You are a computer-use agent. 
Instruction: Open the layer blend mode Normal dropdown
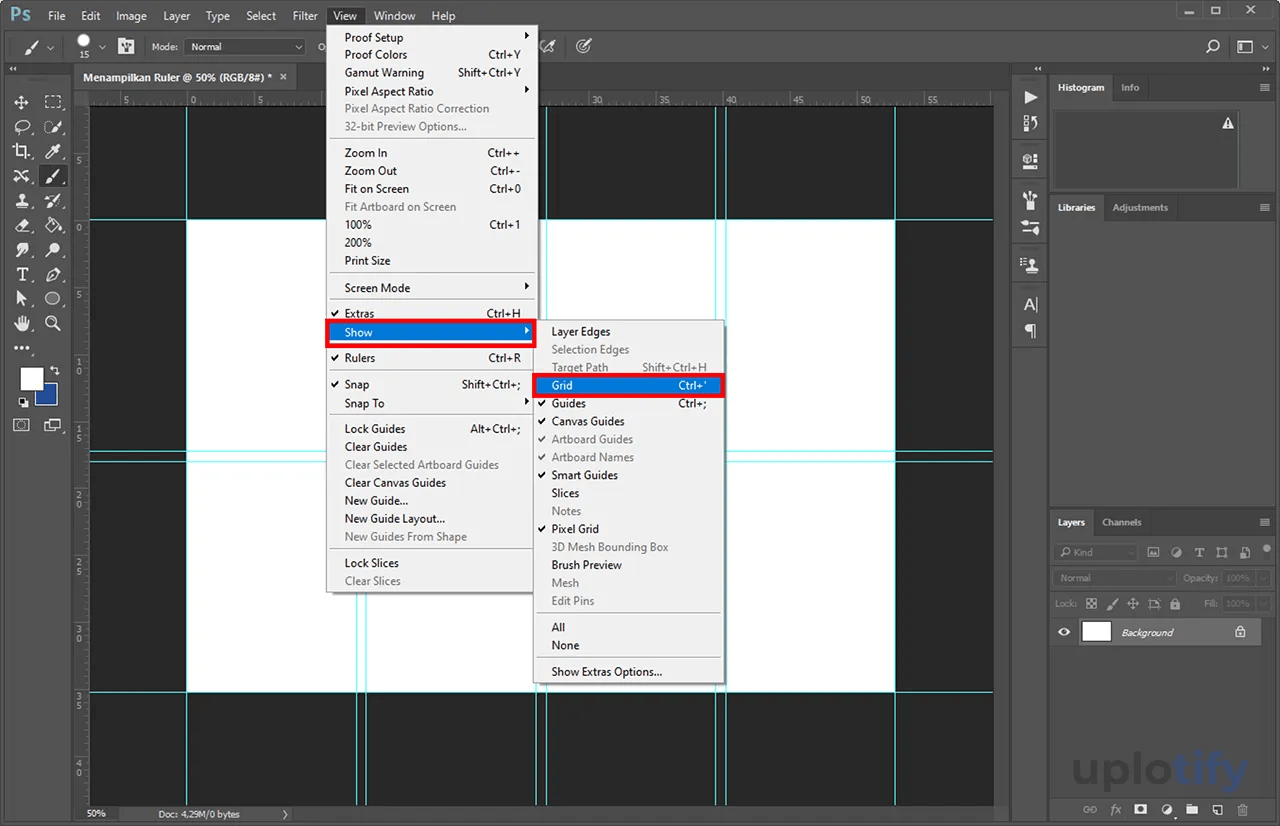click(1115, 578)
